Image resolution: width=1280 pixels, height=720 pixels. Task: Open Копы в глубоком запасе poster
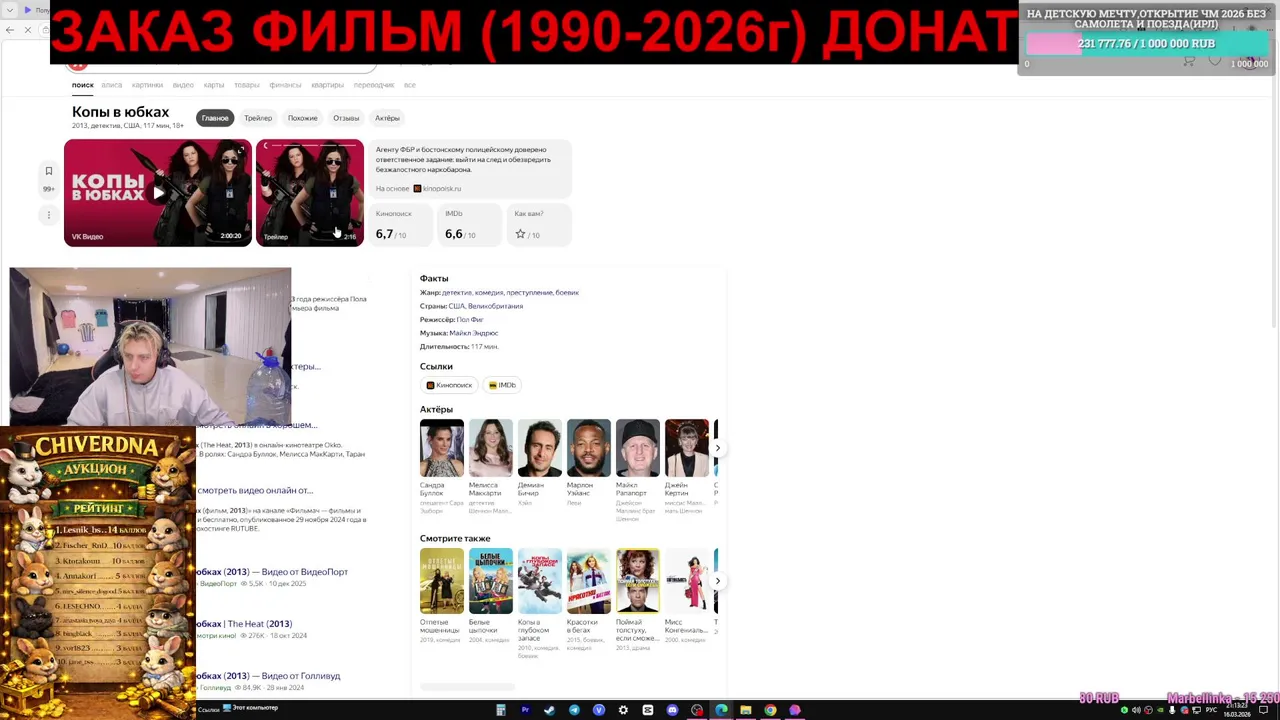pos(539,580)
